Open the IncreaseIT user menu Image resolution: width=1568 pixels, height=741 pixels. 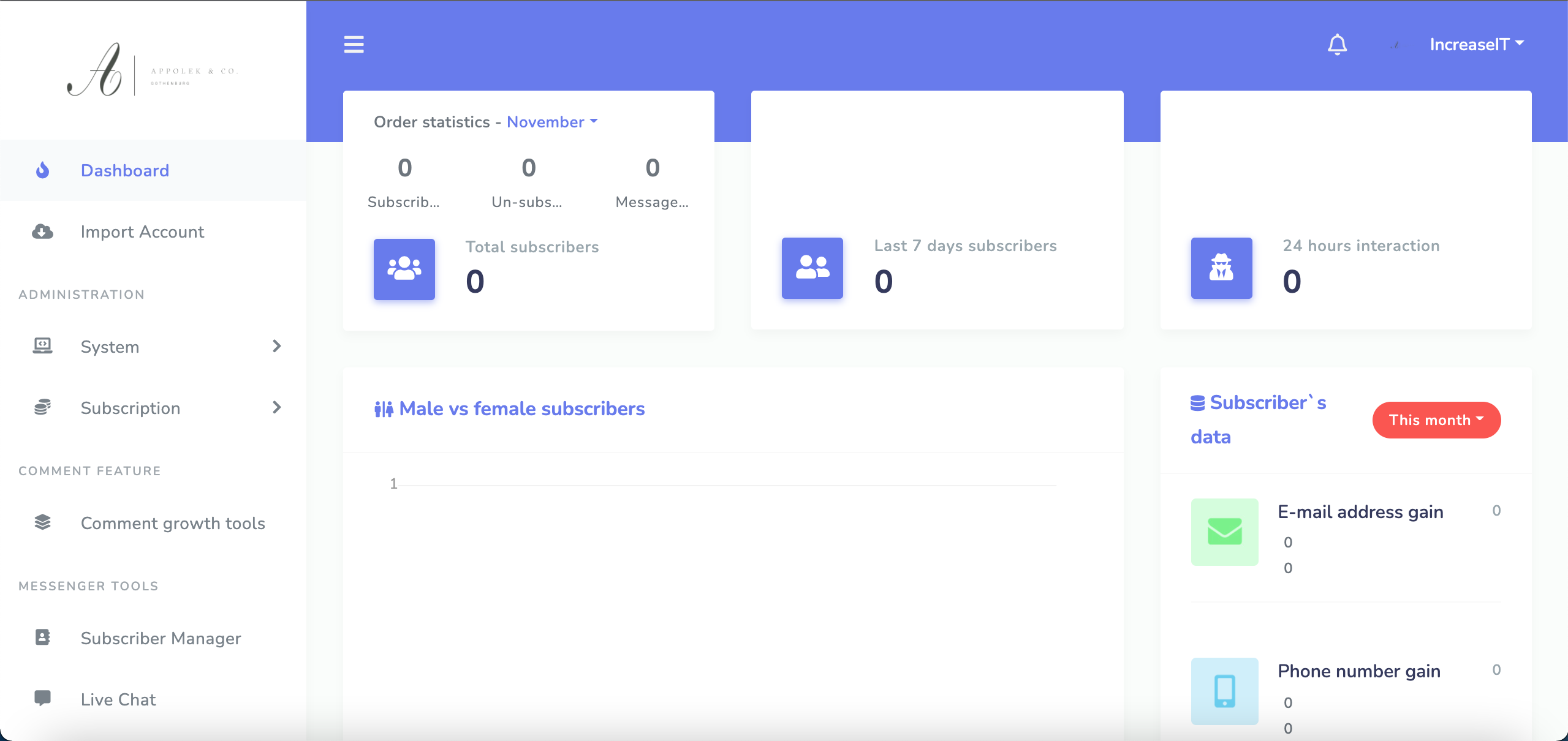[1476, 45]
